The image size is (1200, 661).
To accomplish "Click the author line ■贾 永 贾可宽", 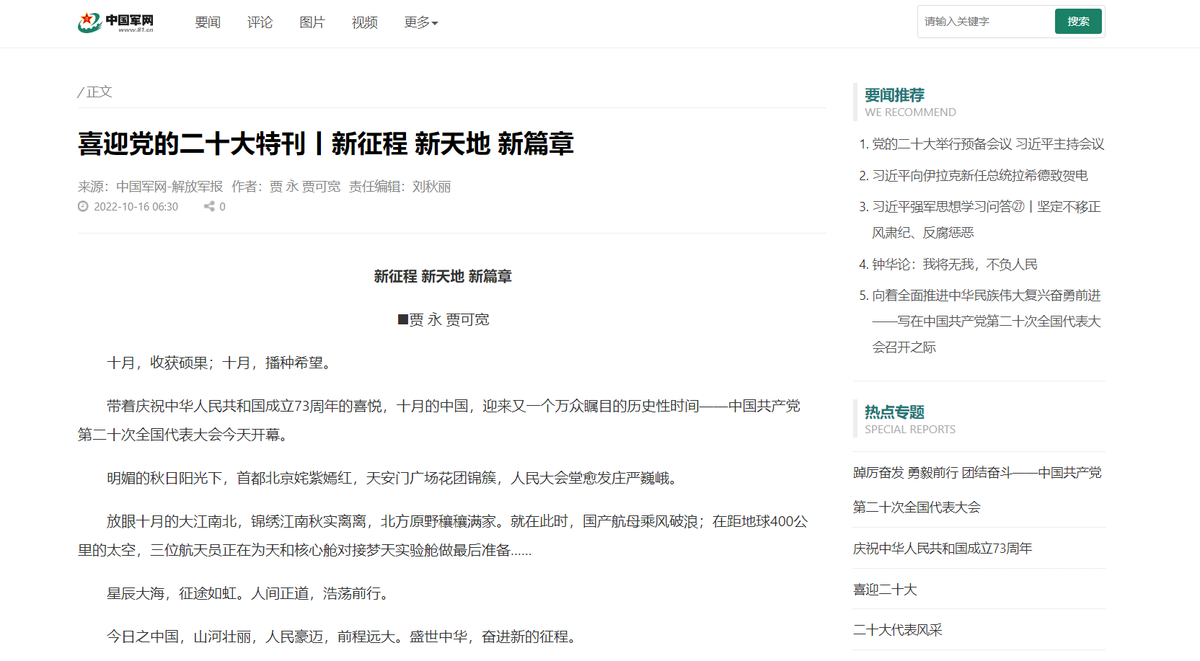I will click(443, 319).
